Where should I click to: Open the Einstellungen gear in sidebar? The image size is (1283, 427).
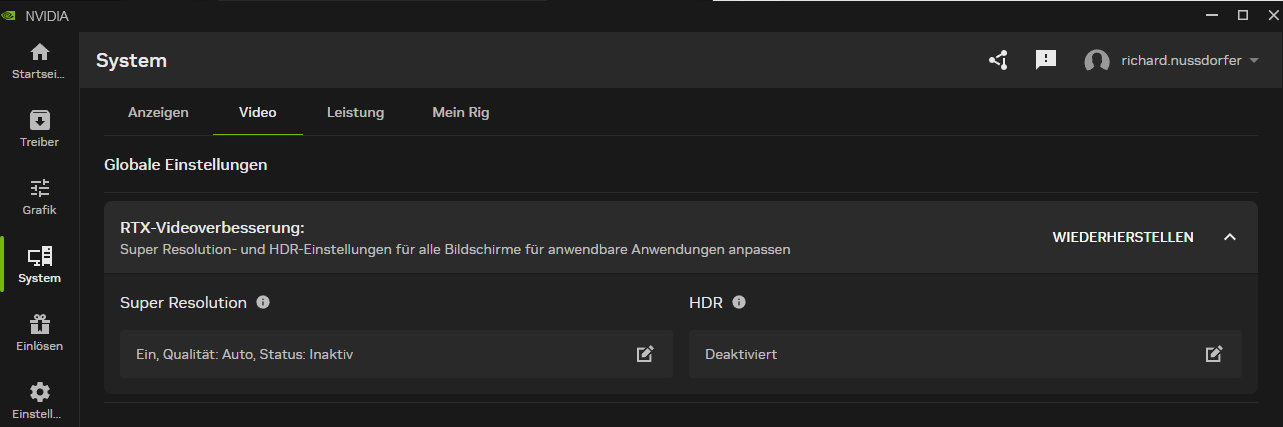(x=39, y=400)
